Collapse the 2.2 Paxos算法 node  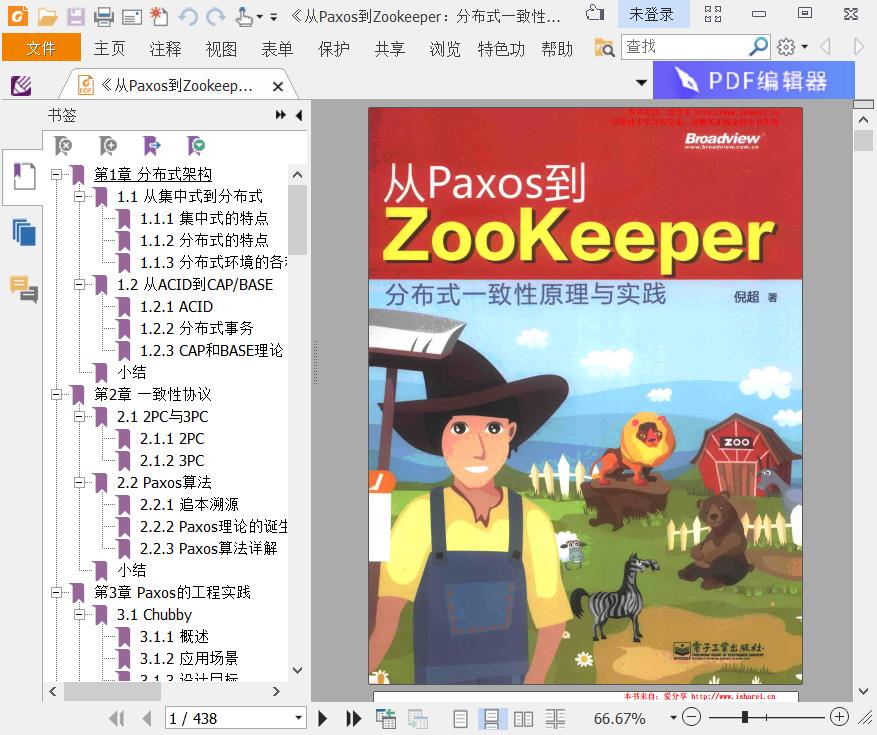(80, 482)
